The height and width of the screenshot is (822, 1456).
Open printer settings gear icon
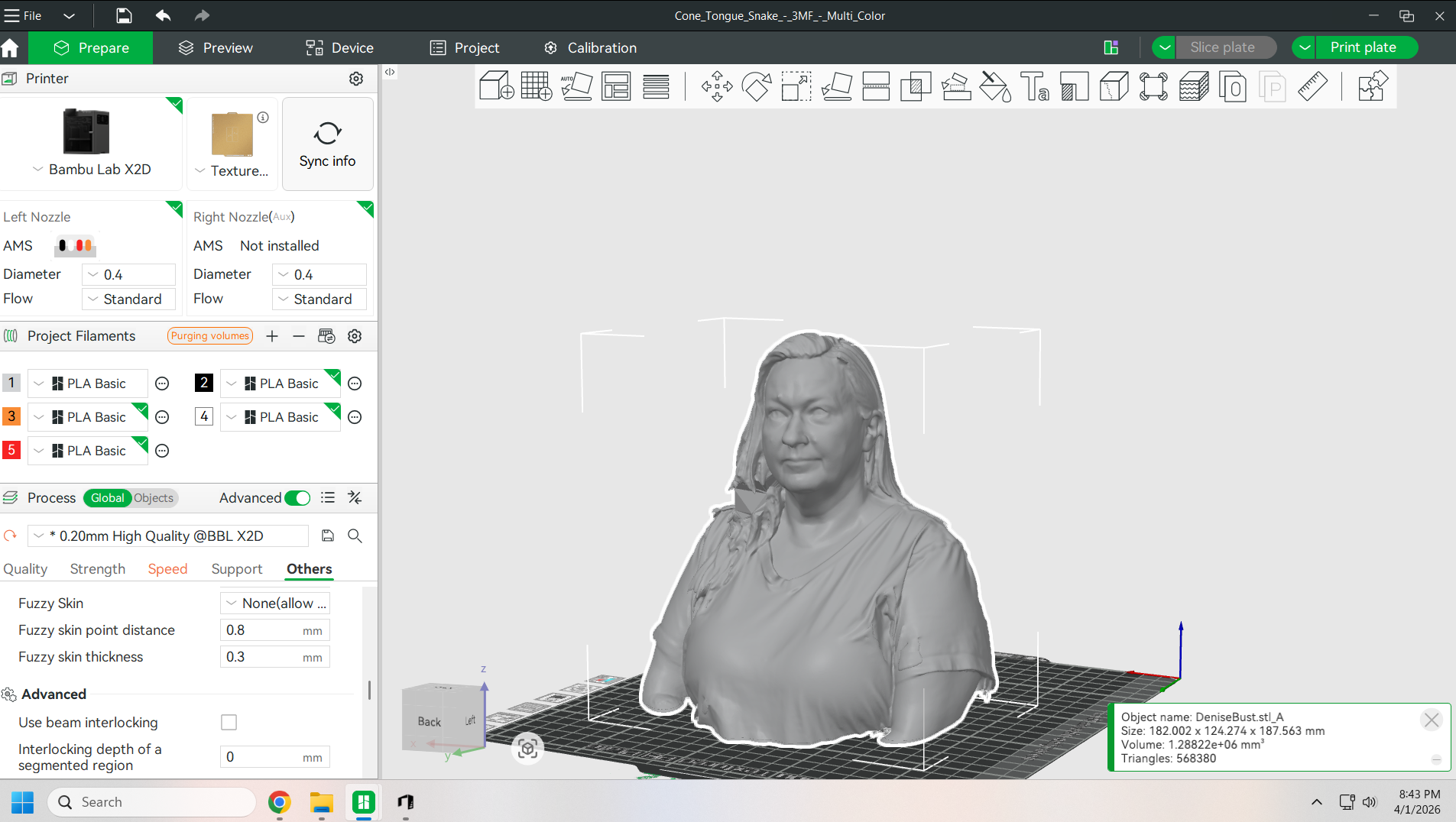pos(356,79)
